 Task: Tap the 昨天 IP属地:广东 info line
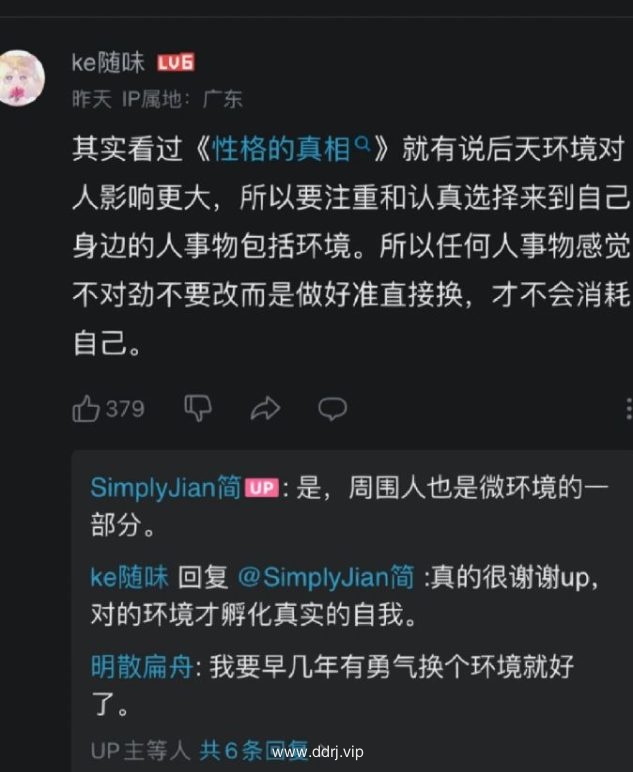157,99
